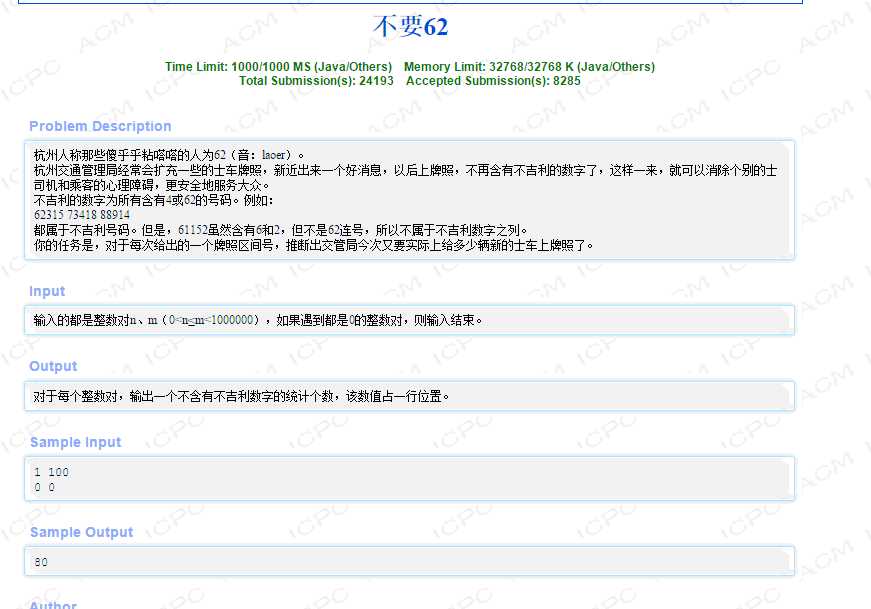Click the output description 对于每个整数对
The width and height of the screenshot is (871, 609).
[x=241, y=396]
